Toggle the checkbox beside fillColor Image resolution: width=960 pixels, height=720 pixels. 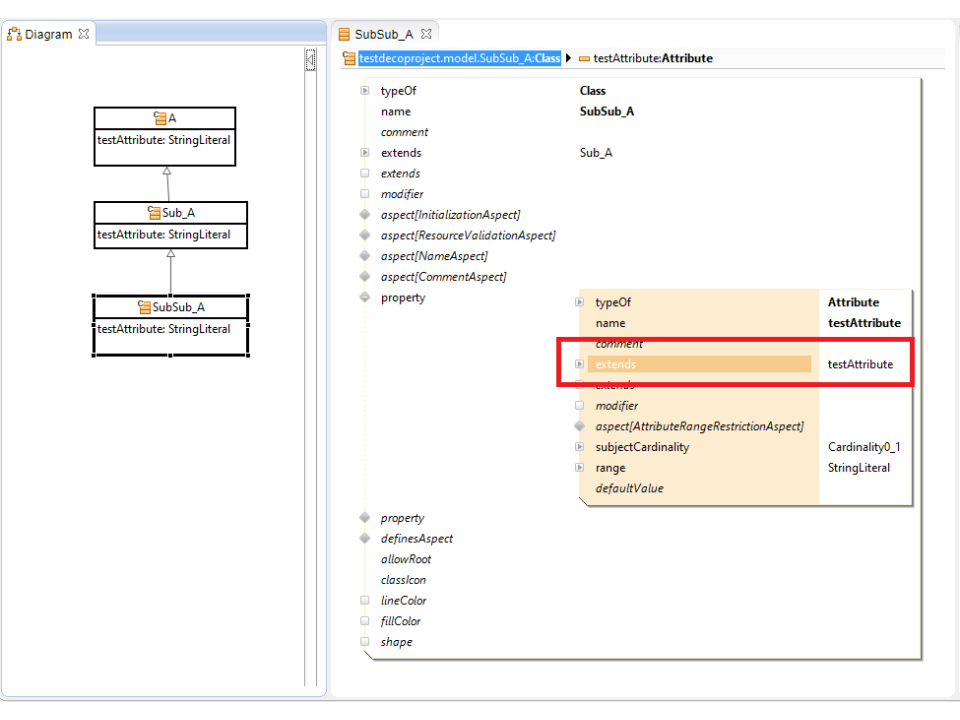click(x=365, y=621)
